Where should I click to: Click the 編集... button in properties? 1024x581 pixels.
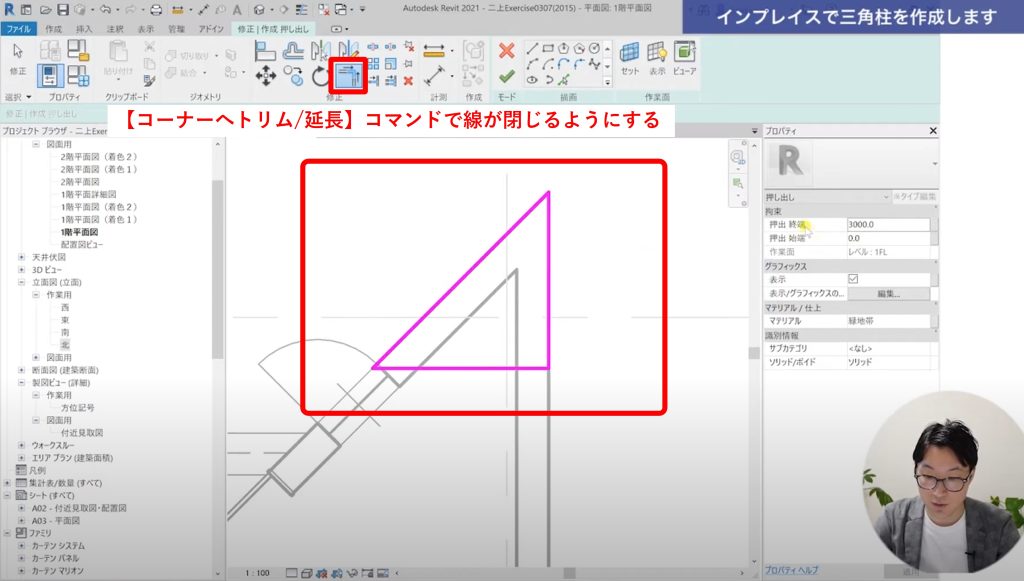tap(889, 294)
